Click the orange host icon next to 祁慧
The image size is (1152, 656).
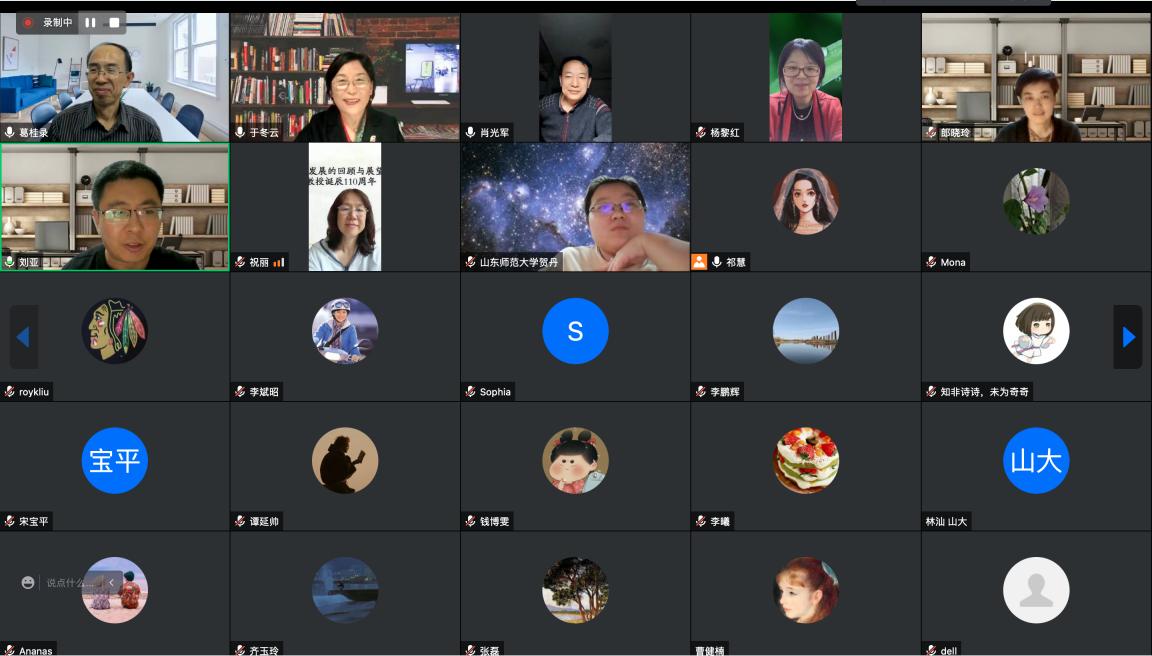699,262
